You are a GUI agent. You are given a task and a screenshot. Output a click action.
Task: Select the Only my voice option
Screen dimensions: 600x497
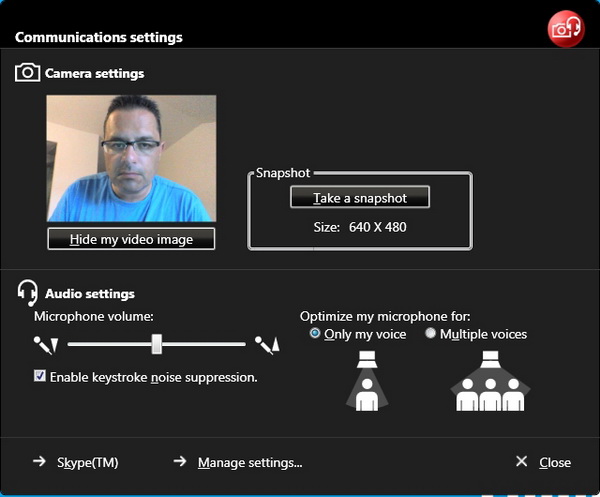tap(316, 334)
